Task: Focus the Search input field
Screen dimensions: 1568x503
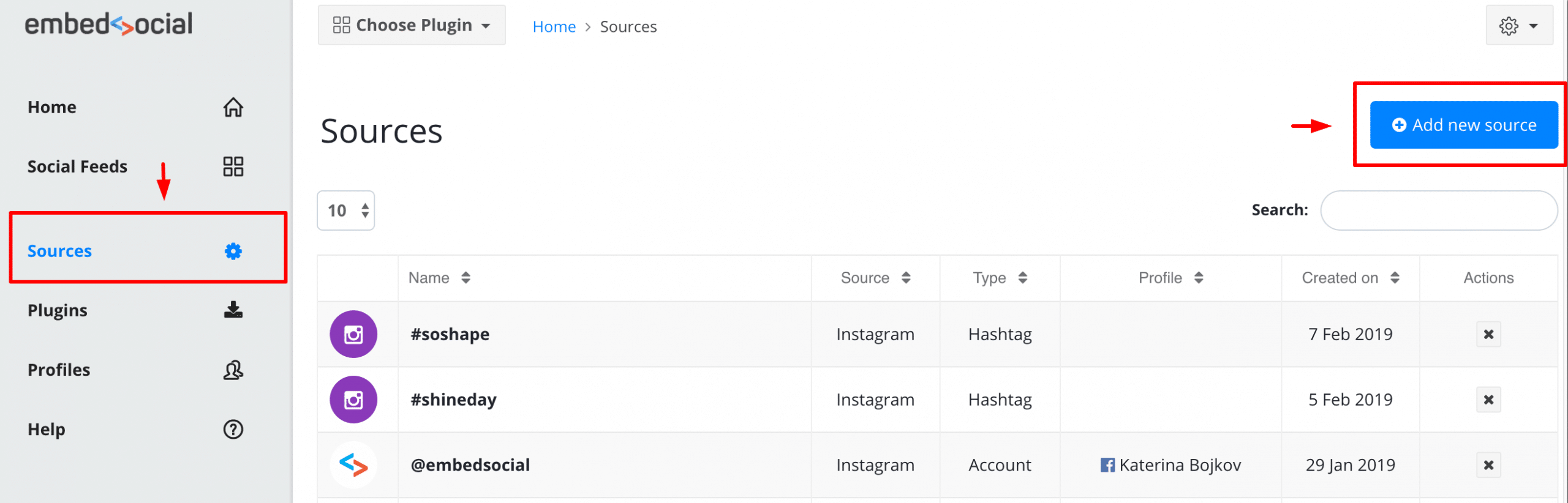Action: (1439, 211)
